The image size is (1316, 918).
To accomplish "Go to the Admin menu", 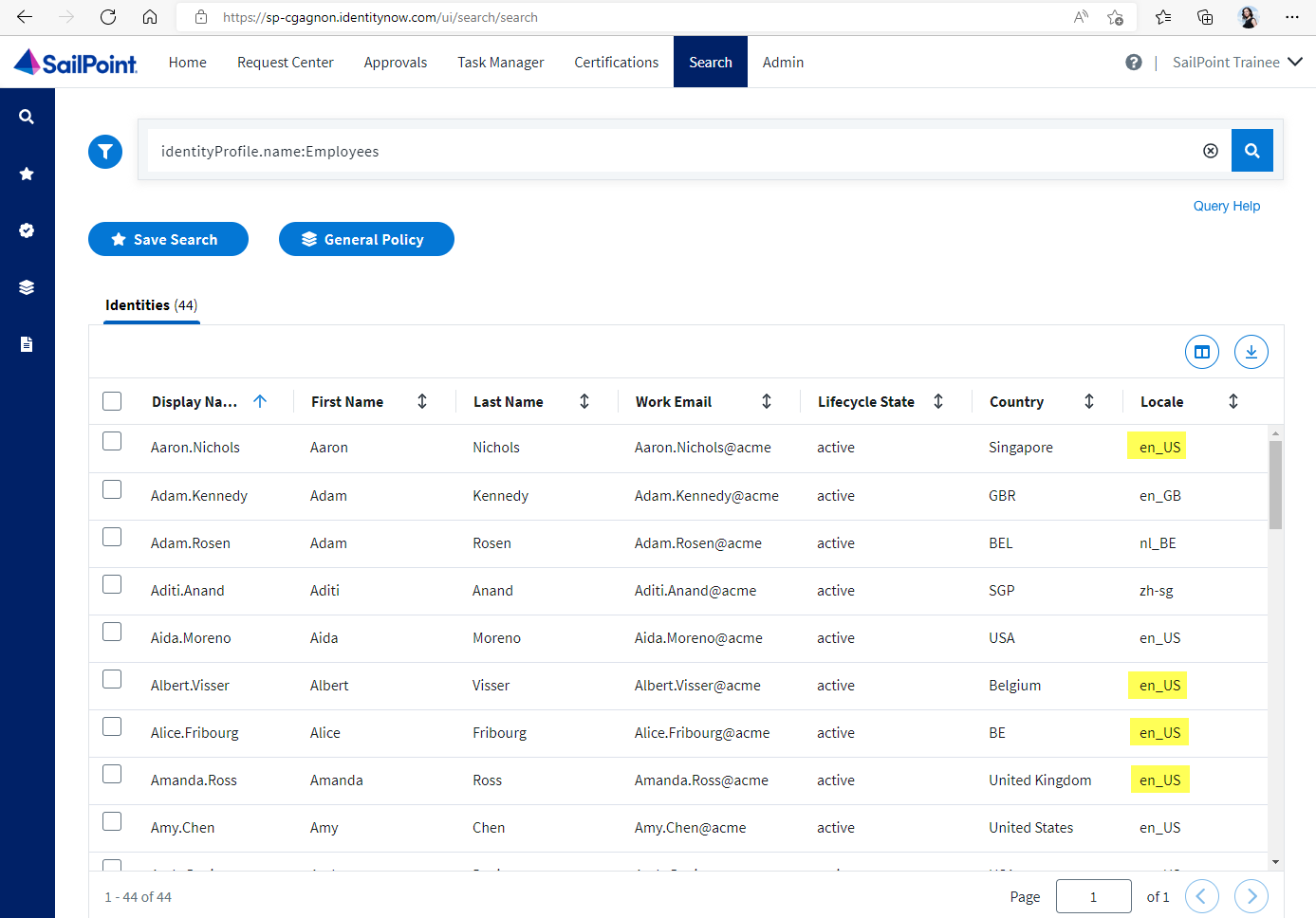I will point(783,63).
